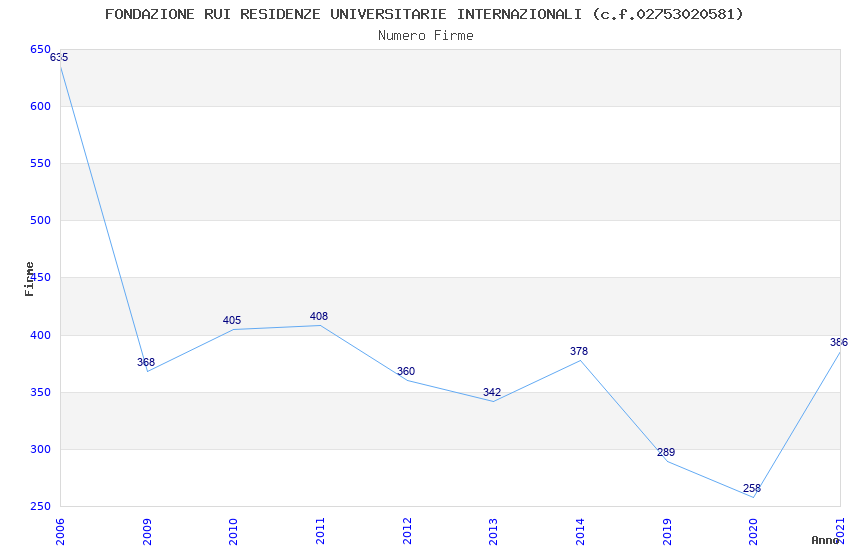
Task: Click the y-axis value 250
Action: [x=41, y=506]
